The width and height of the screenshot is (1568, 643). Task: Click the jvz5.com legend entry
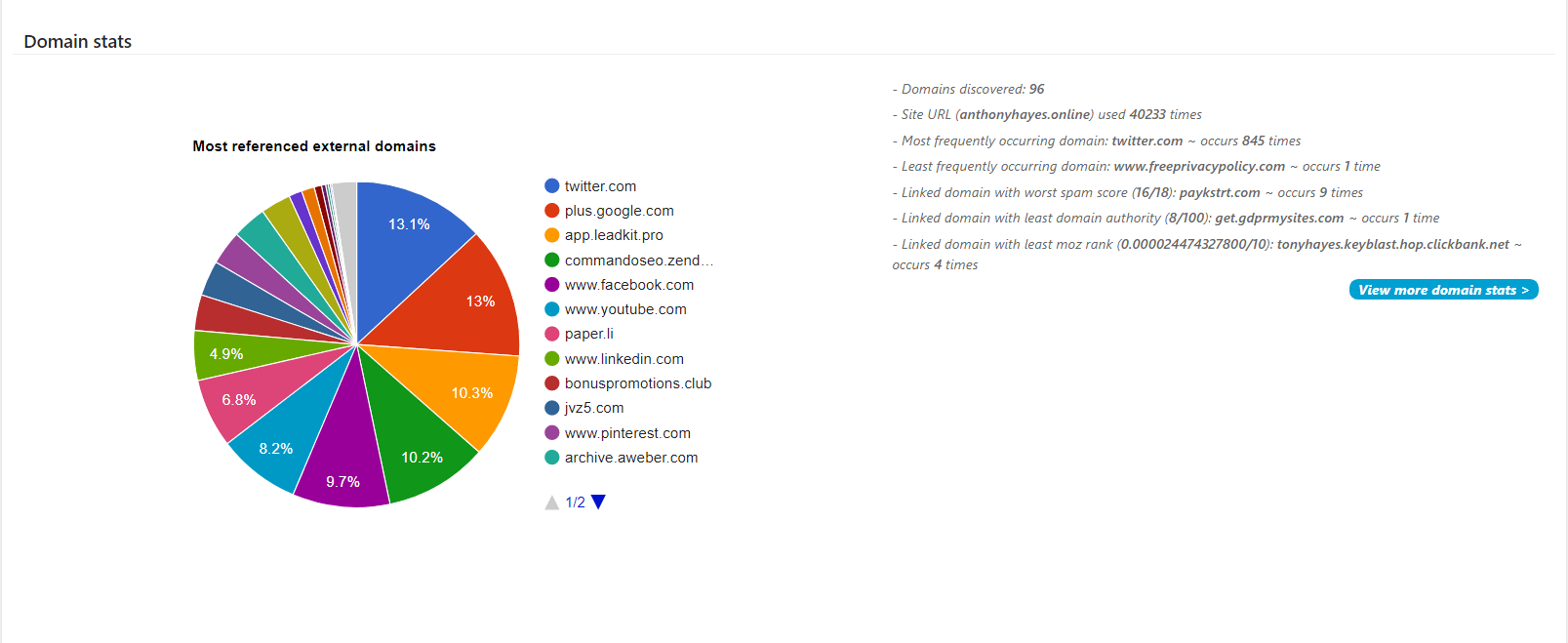click(584, 408)
